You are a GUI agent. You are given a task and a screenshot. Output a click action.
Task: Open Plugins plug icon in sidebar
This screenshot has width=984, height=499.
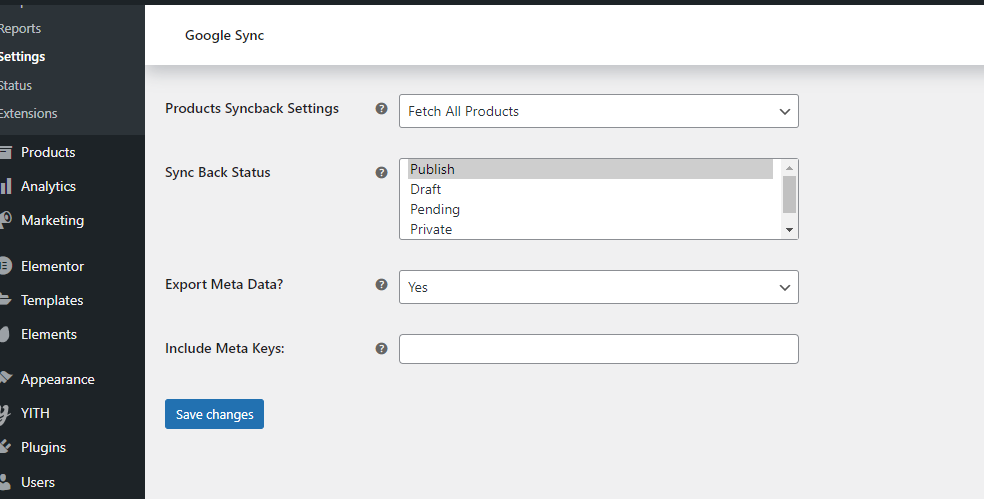[6, 446]
